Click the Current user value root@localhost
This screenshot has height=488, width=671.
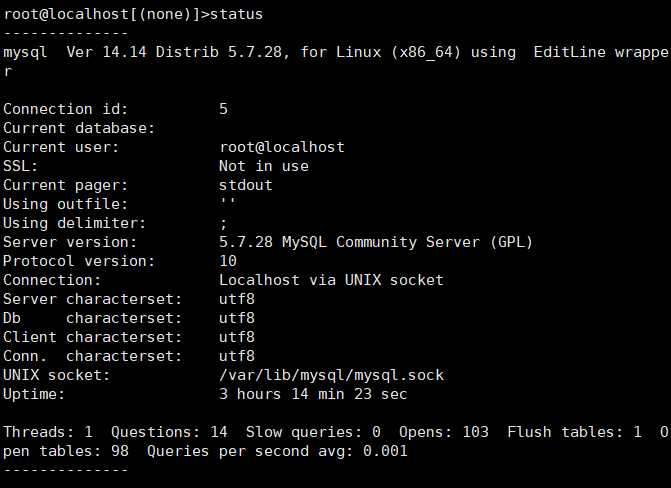coord(281,147)
